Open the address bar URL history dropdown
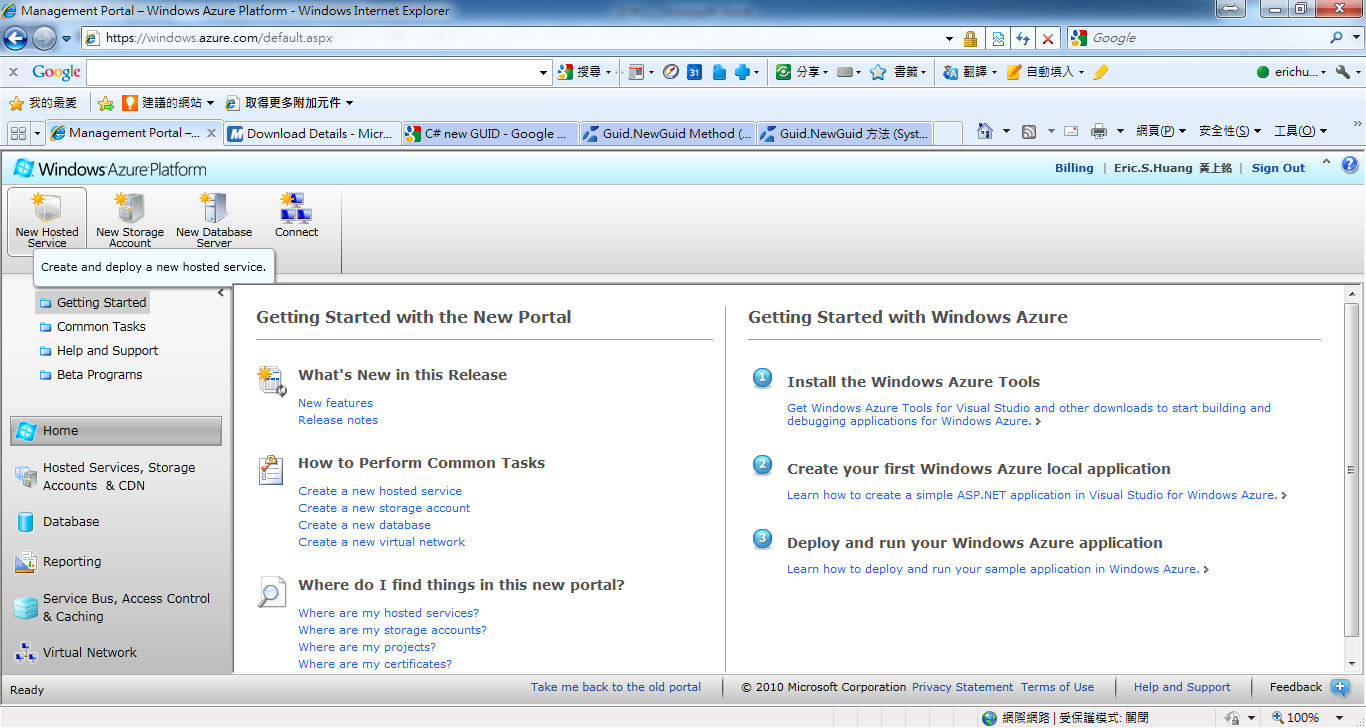Image resolution: width=1366 pixels, height=728 pixels. 950,39
